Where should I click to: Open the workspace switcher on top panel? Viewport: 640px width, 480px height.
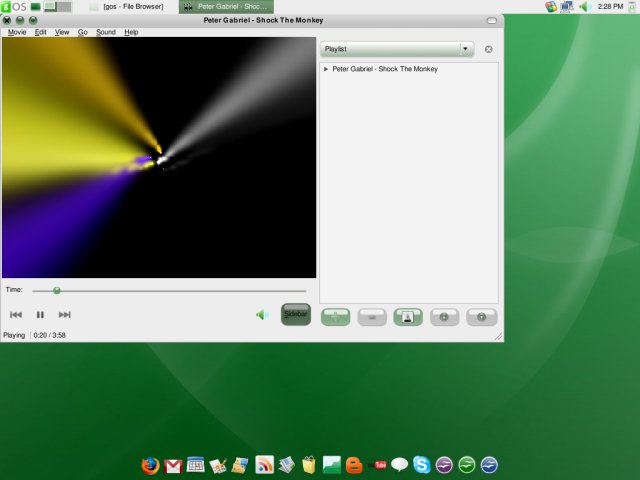pos(58,7)
